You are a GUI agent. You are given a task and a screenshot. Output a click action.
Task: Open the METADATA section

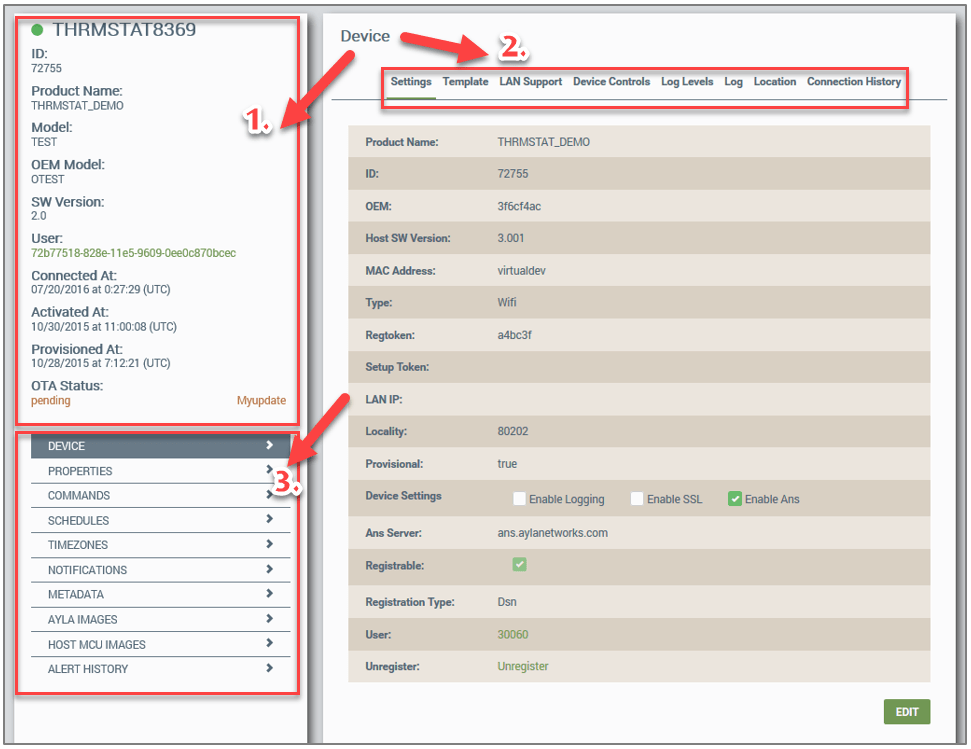[160, 595]
